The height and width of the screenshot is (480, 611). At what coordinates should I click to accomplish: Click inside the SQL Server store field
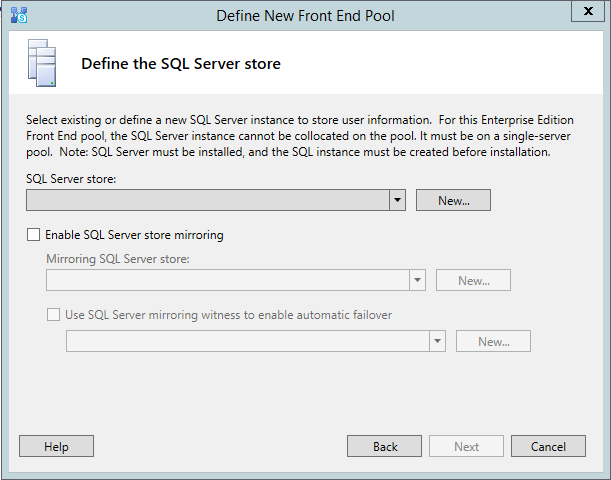click(x=208, y=200)
